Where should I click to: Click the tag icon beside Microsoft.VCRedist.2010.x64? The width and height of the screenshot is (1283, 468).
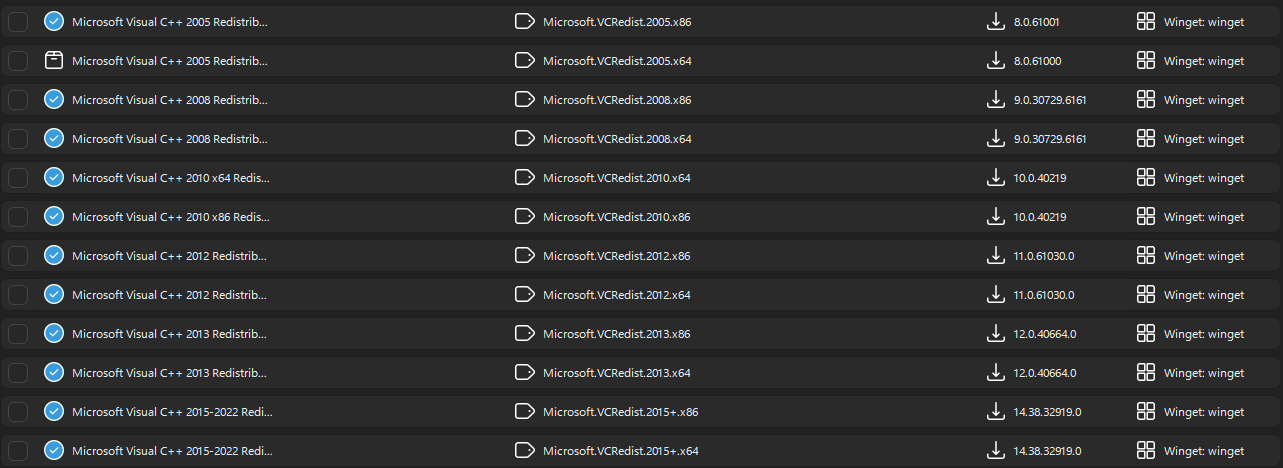pyautogui.click(x=524, y=178)
